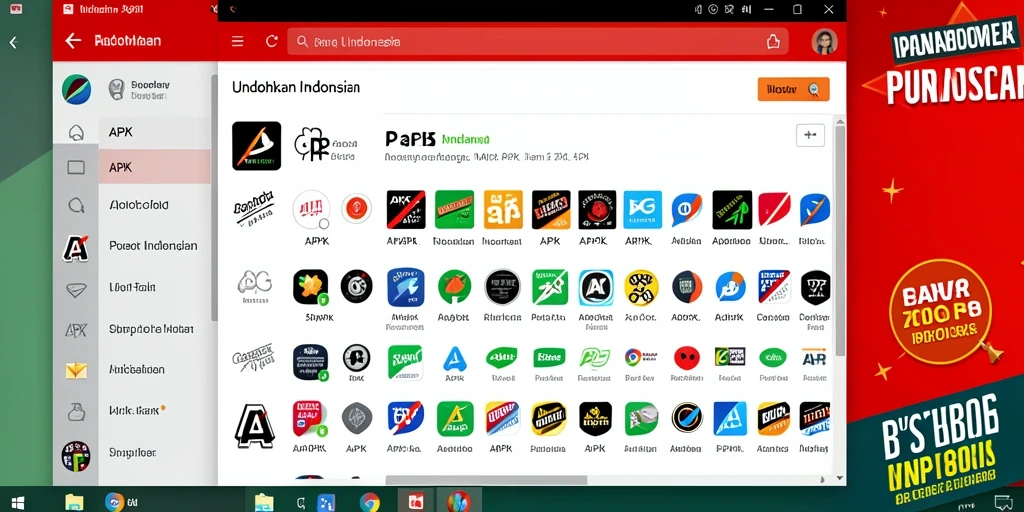Click the refresh icon in red toolbar

click(272, 42)
